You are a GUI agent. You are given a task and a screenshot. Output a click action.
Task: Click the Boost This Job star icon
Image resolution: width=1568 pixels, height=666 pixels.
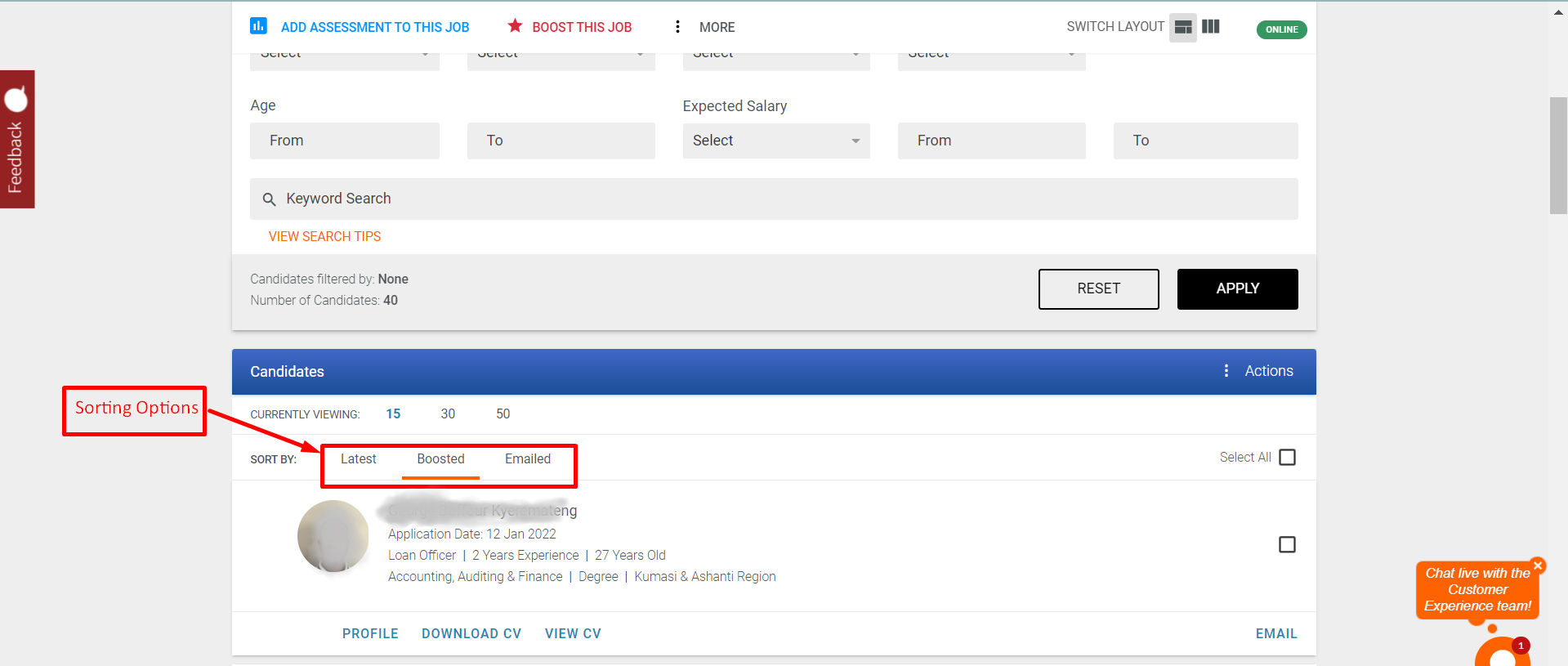(x=515, y=26)
